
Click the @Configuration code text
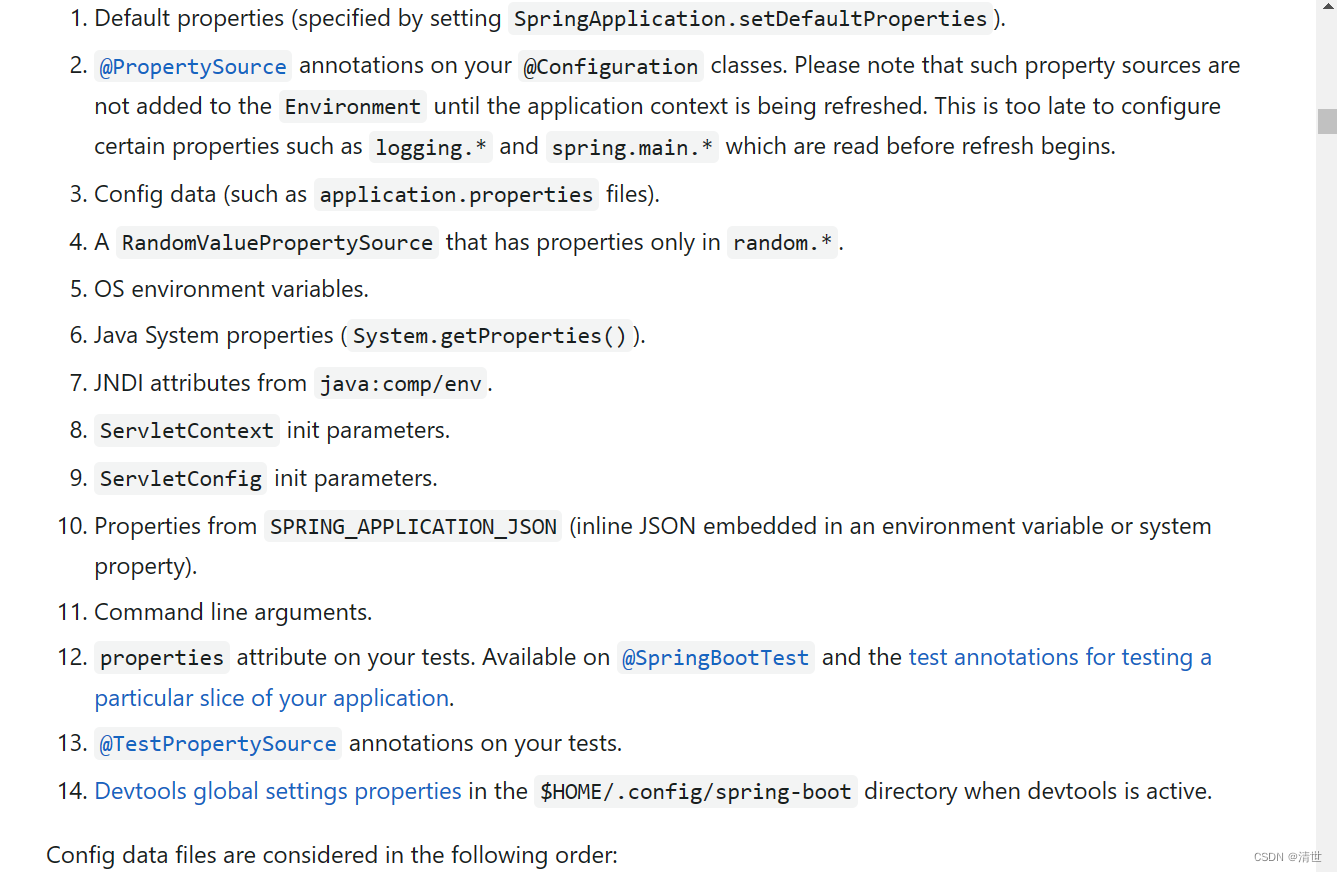click(x=611, y=67)
